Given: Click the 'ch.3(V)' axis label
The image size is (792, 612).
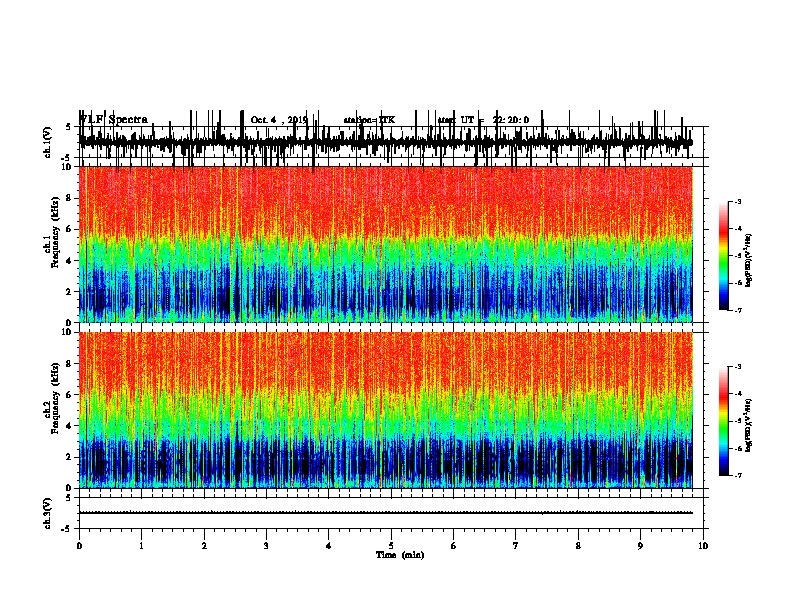Looking at the screenshot, I should tap(47, 513).
